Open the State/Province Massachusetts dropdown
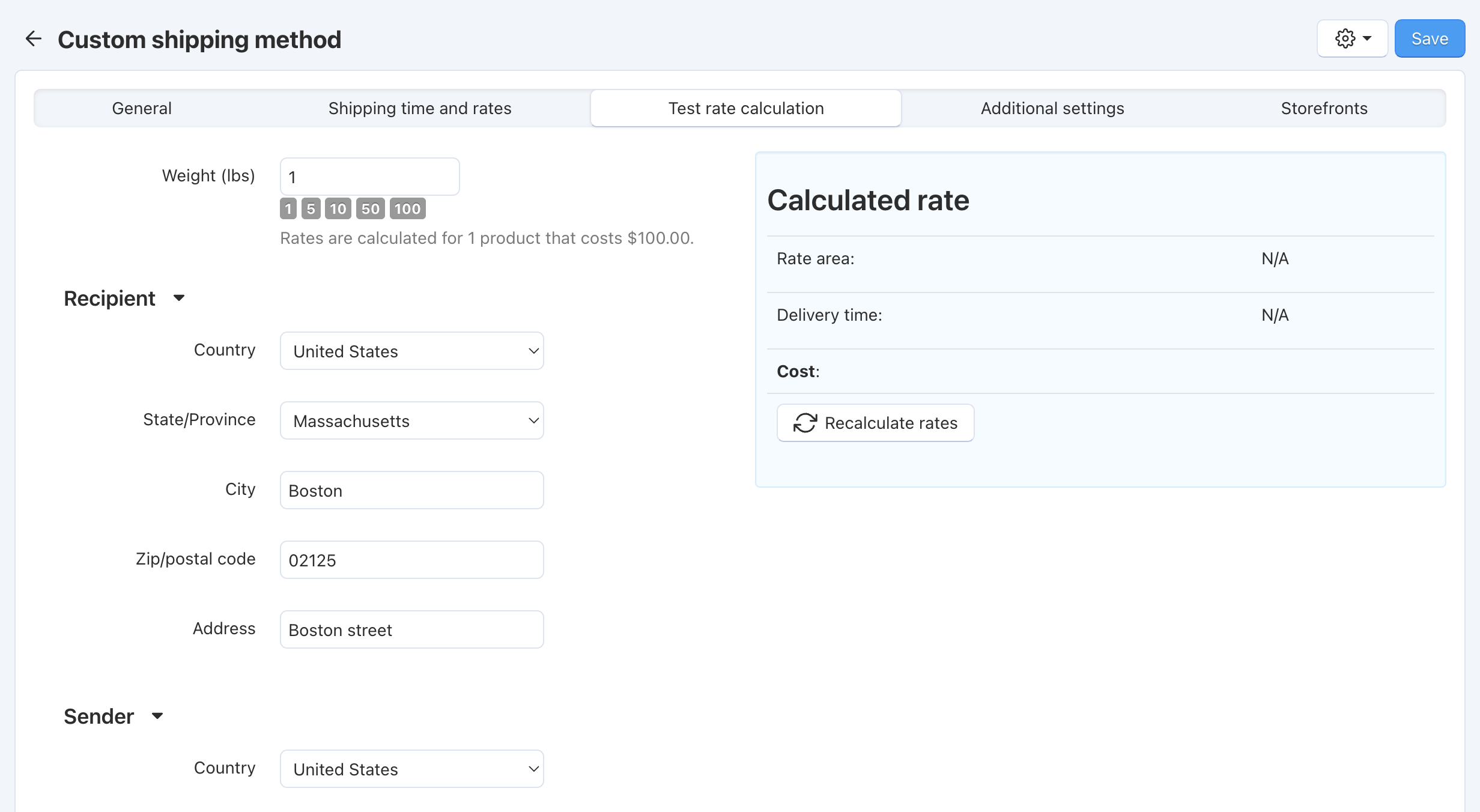 (412, 420)
